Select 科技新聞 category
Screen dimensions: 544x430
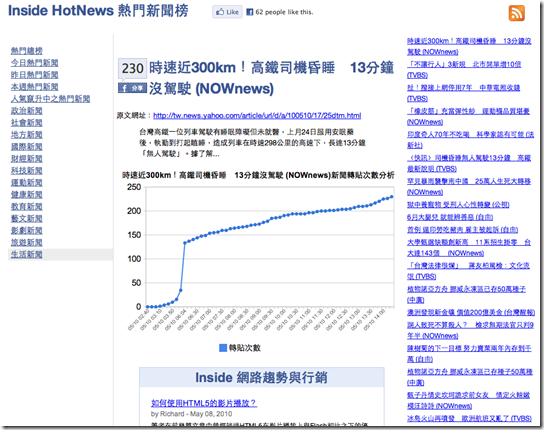pos(27,171)
